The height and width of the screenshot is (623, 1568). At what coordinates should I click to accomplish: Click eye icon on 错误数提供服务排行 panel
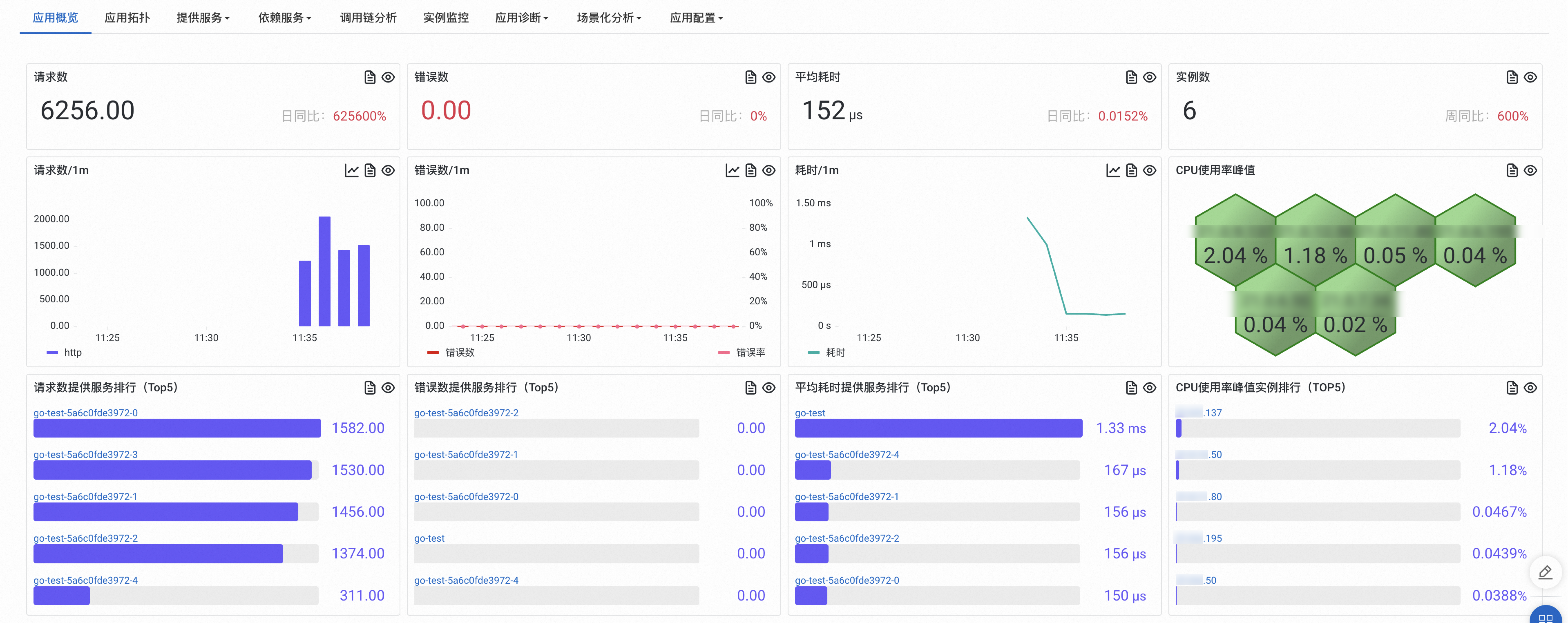point(769,387)
